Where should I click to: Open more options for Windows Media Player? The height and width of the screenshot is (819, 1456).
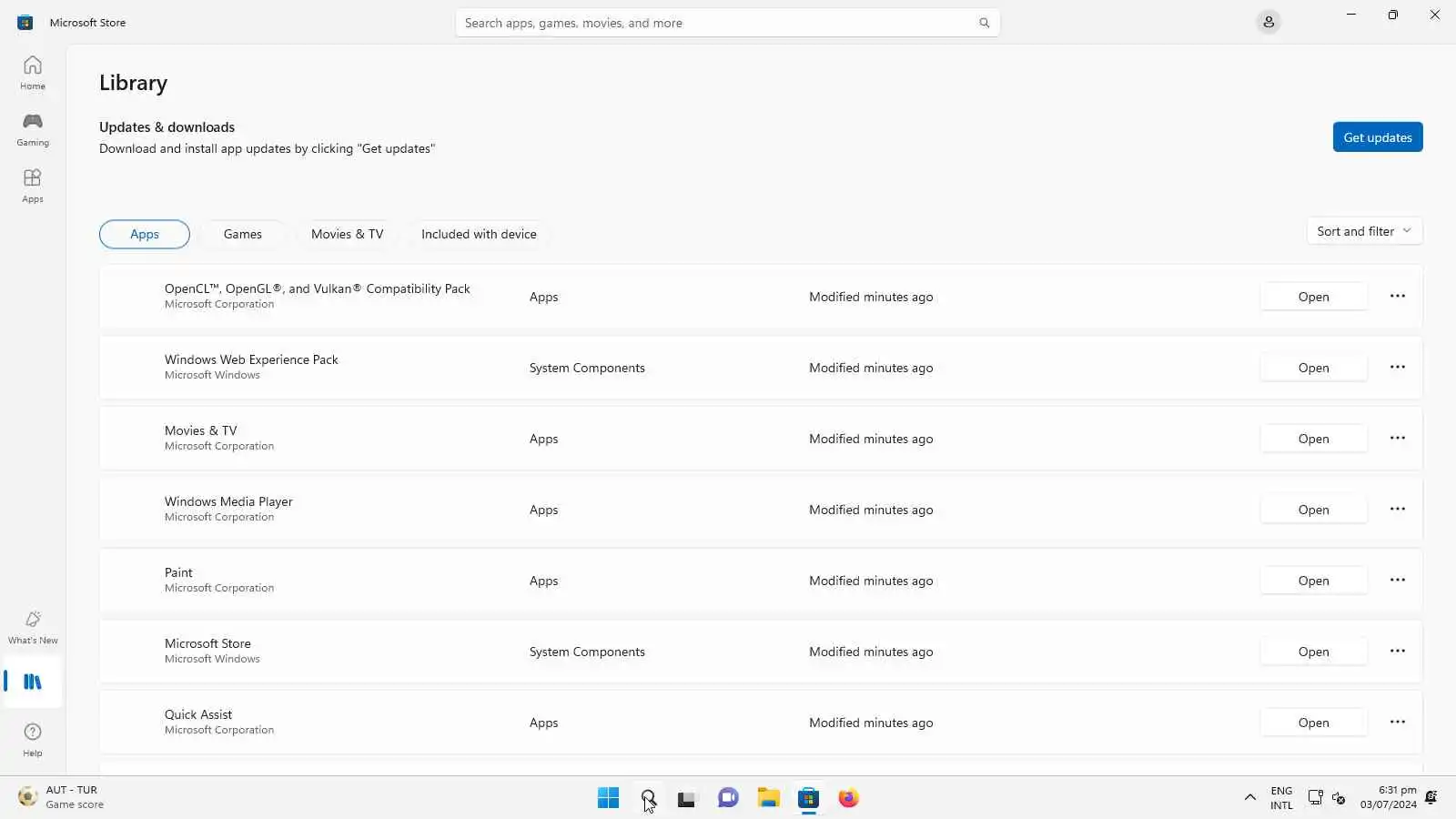click(1398, 509)
